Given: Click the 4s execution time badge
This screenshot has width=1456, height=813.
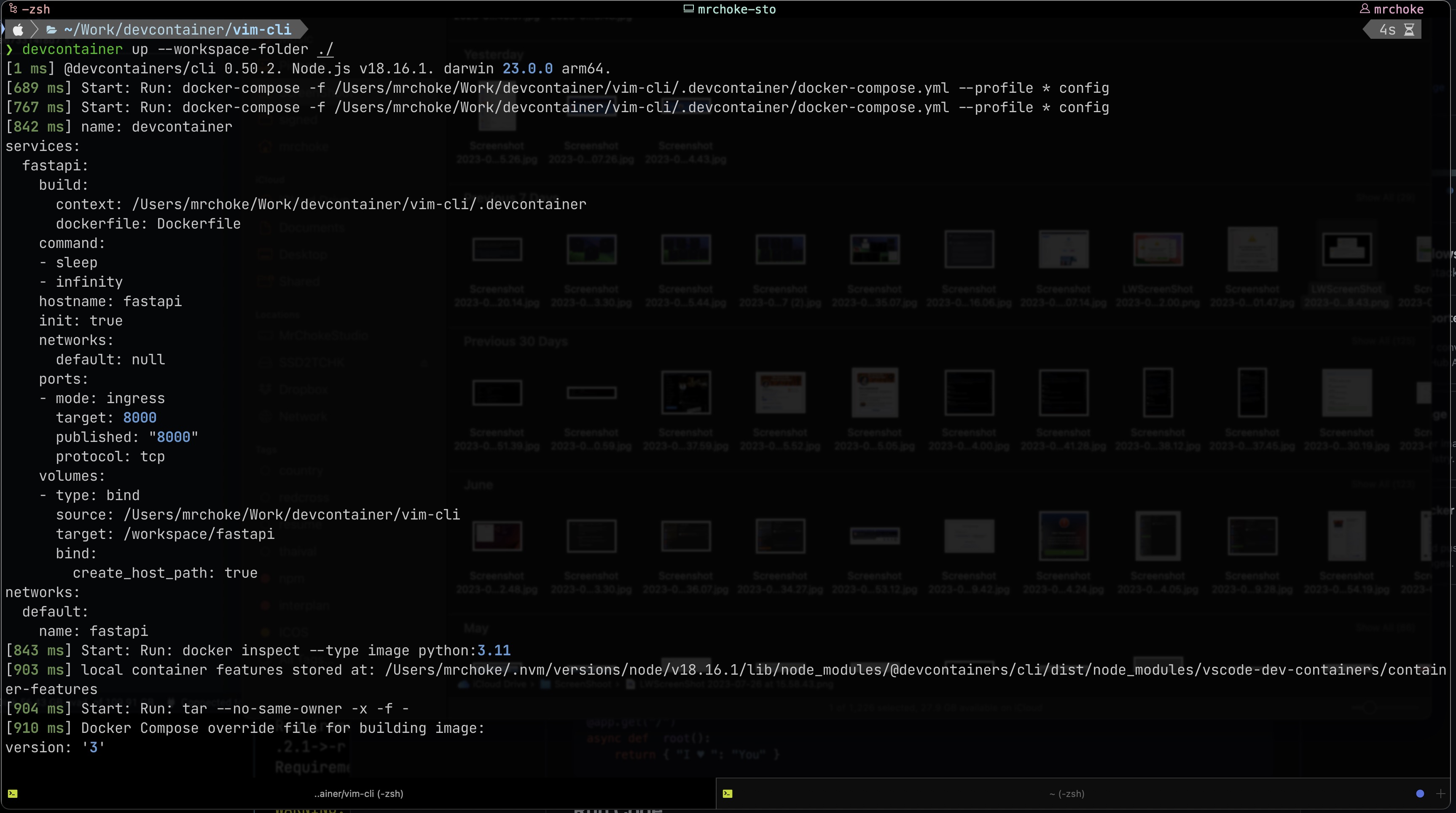Looking at the screenshot, I should 1387,30.
